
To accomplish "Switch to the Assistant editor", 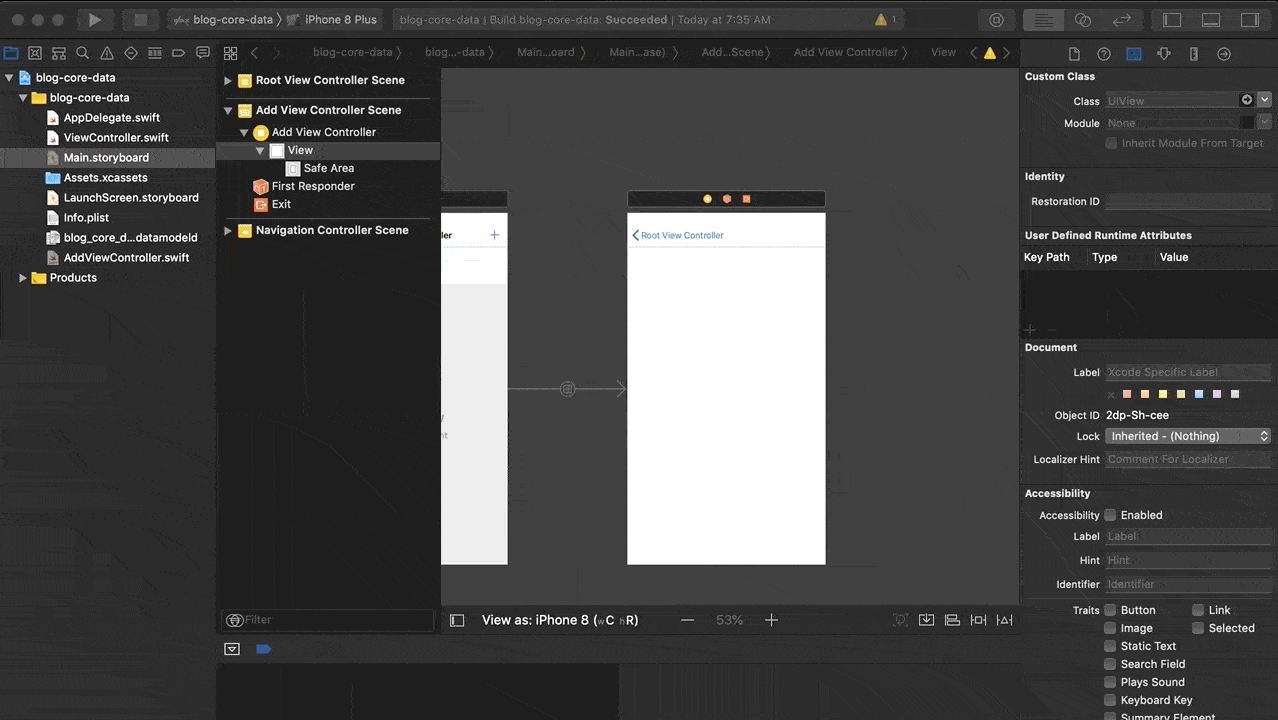I will click(1083, 20).
